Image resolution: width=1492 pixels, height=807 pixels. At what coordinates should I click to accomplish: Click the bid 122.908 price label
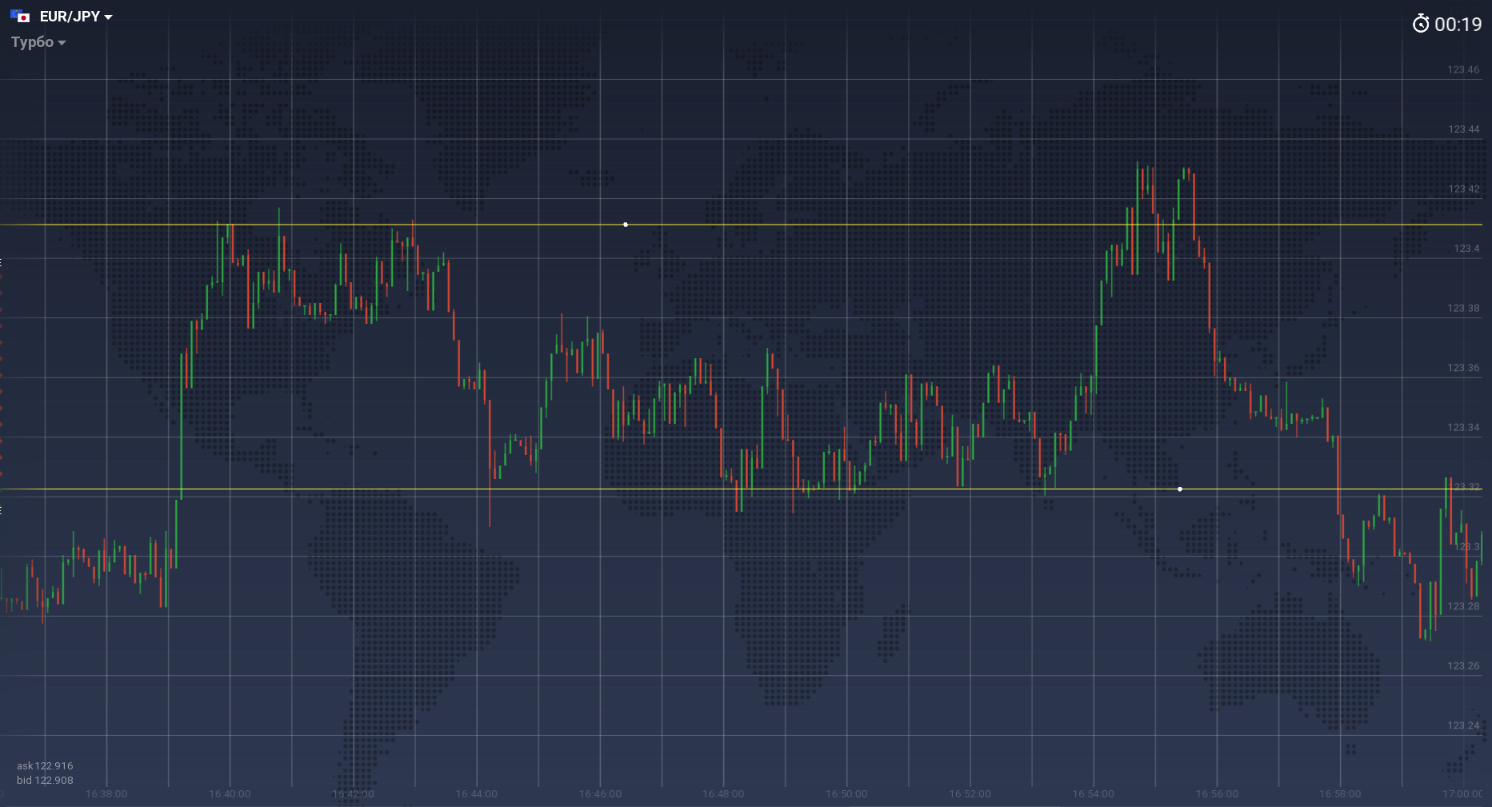click(45, 779)
